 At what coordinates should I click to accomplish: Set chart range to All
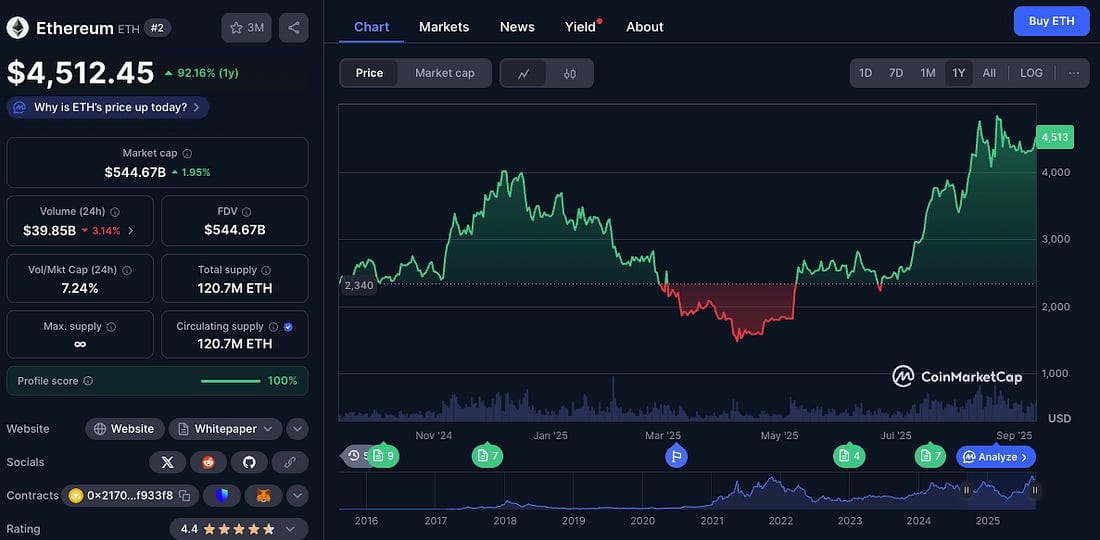pyautogui.click(x=989, y=73)
